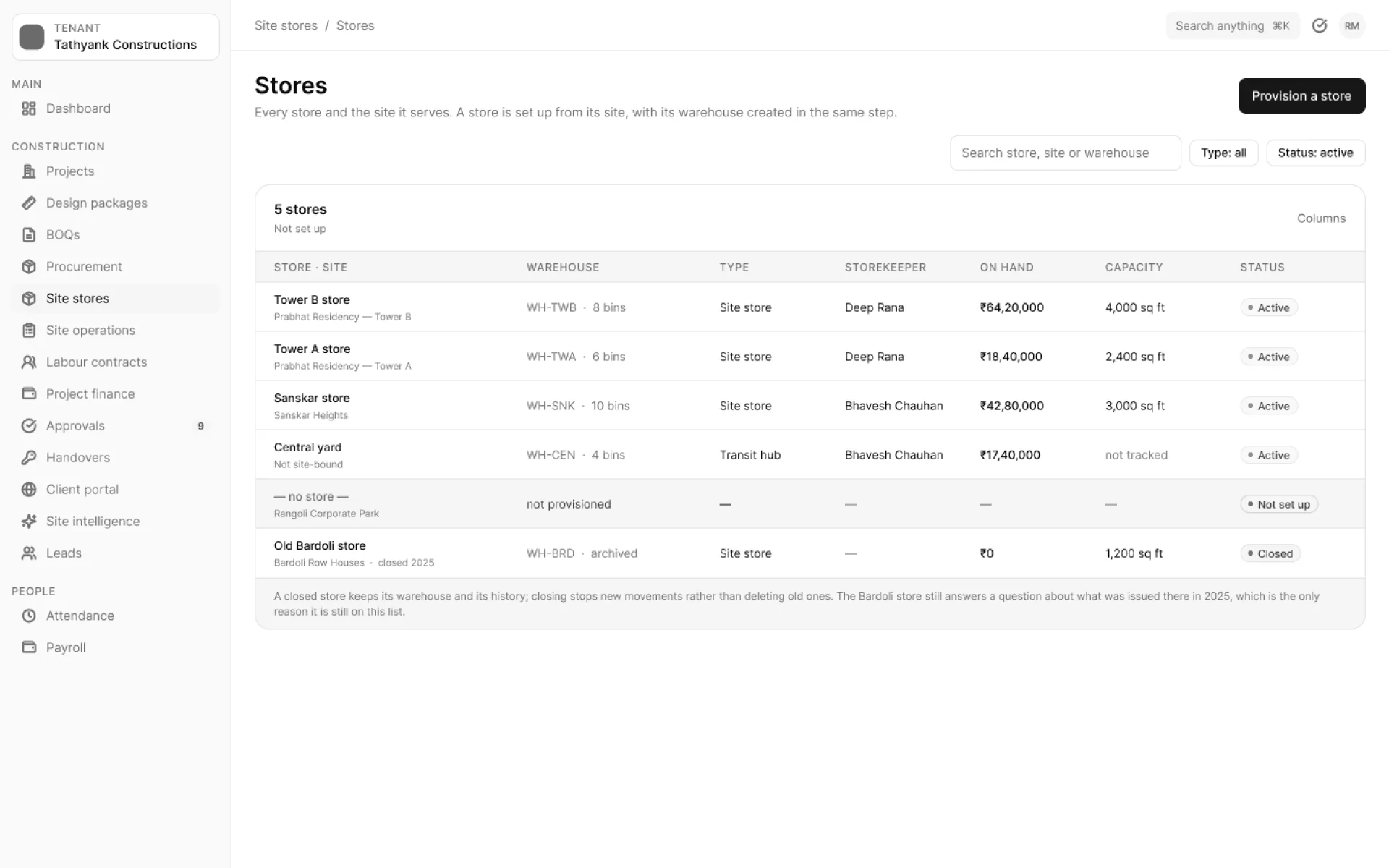The image size is (1389, 868).
Task: Sort by the On hand column header
Action: (x=1006, y=268)
